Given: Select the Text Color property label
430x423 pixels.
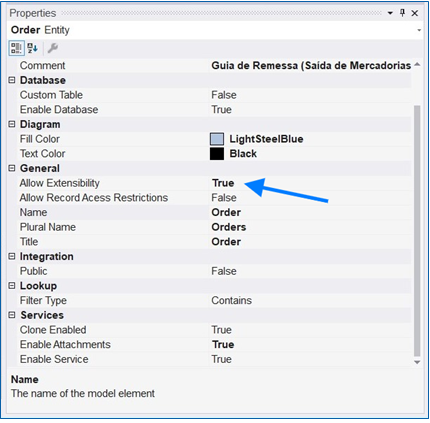Looking at the screenshot, I should [x=42, y=154].
